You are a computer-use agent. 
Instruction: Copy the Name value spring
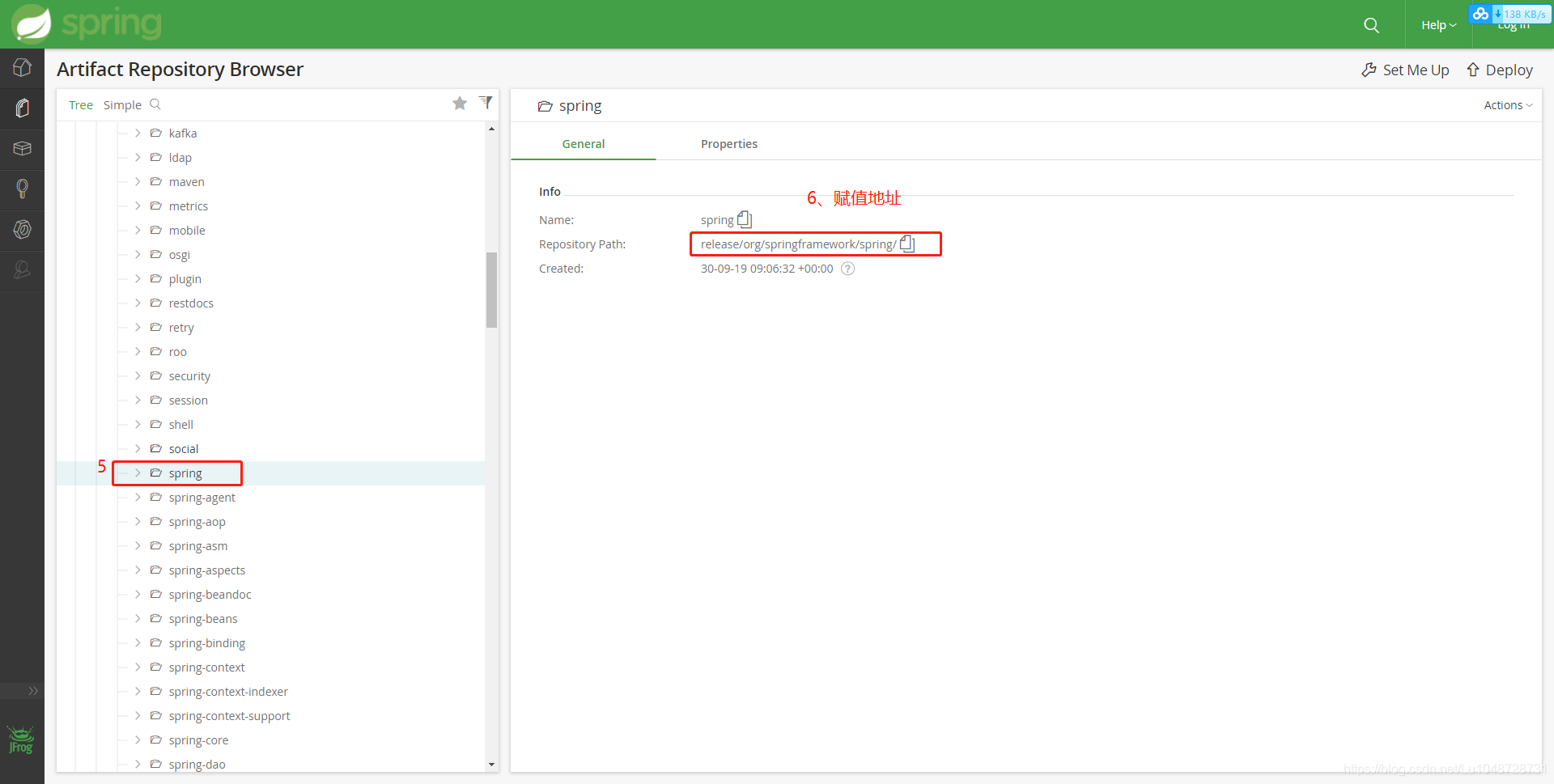pyautogui.click(x=745, y=219)
